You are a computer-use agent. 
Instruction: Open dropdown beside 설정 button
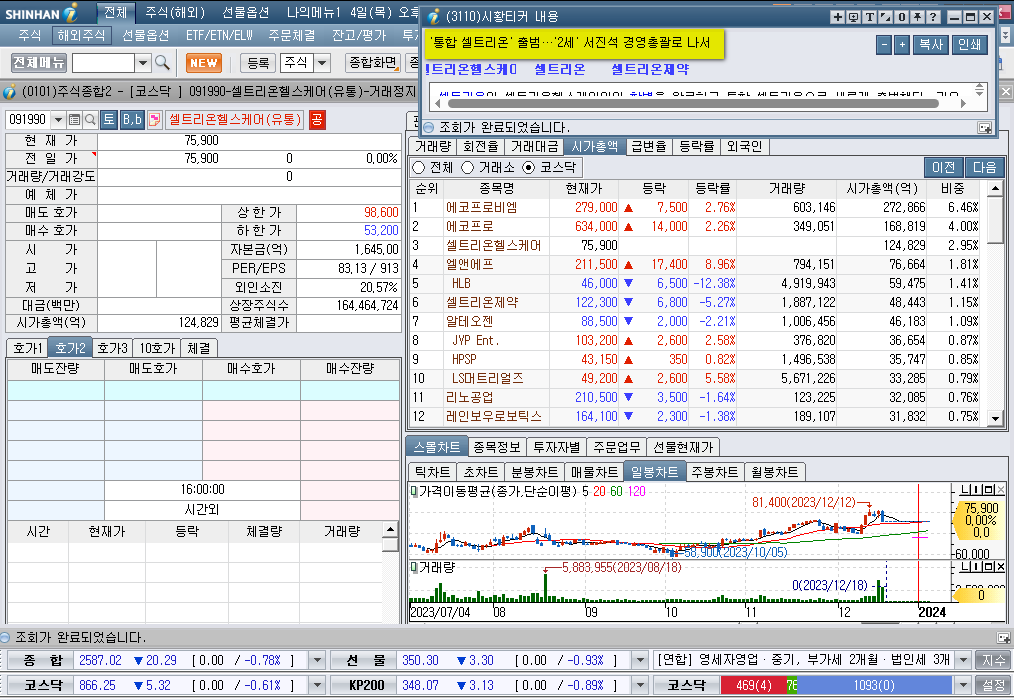964,685
